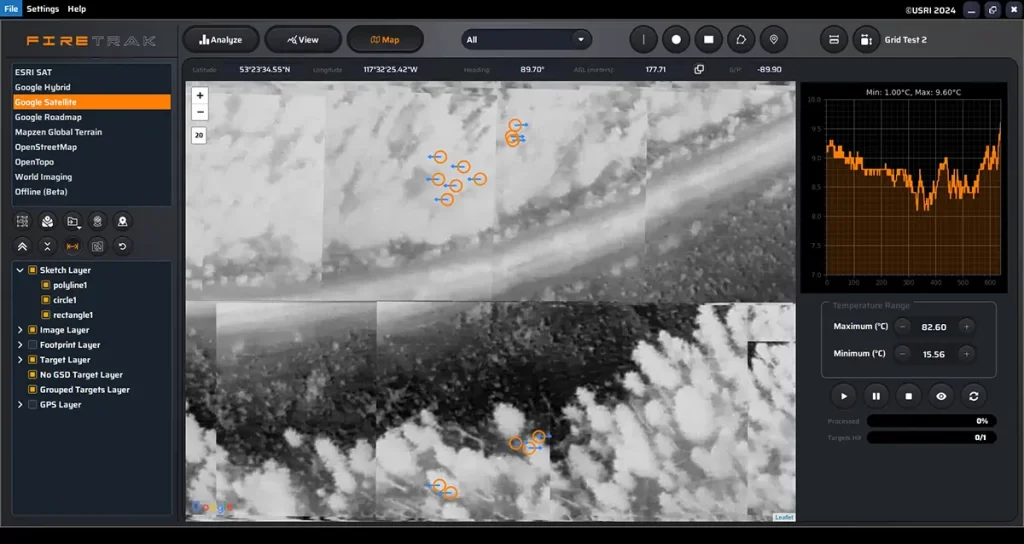Enable the Footprint Layer checkbox
Image resolution: width=1024 pixels, height=544 pixels.
(33, 345)
